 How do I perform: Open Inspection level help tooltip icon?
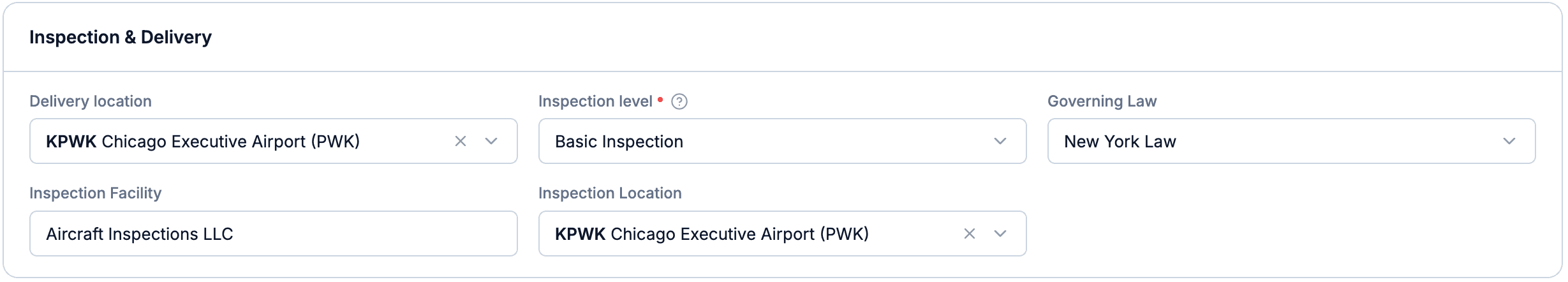pyautogui.click(x=679, y=101)
